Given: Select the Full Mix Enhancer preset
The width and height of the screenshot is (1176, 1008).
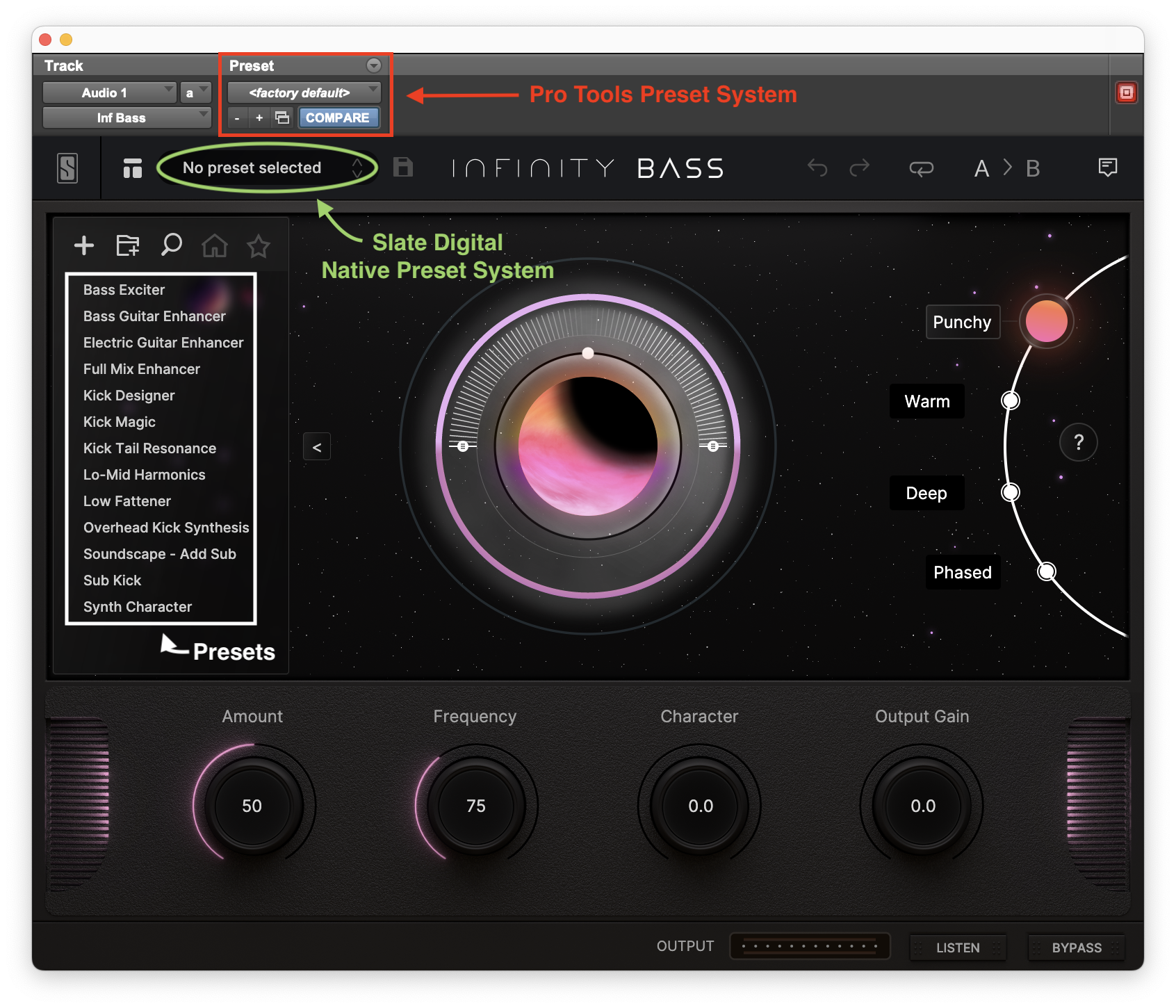Looking at the screenshot, I should pos(142,369).
